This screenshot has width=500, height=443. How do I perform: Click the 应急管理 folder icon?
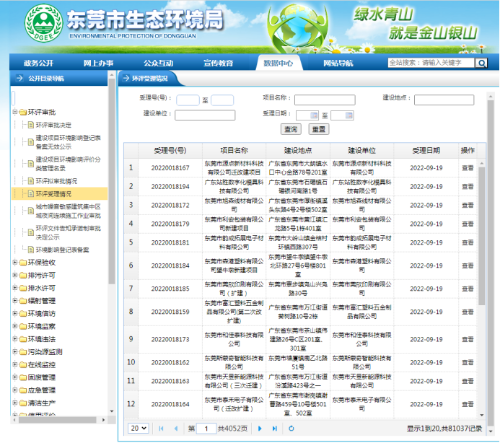pos(23,390)
